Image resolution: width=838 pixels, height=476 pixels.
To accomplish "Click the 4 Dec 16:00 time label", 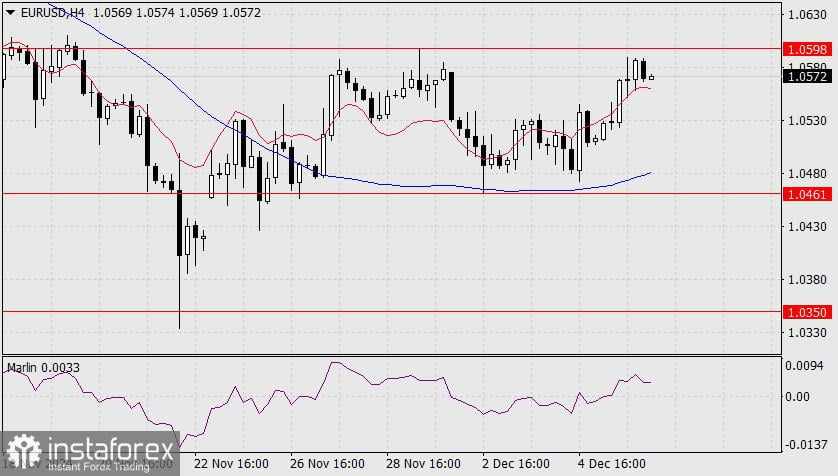I will (x=612, y=463).
